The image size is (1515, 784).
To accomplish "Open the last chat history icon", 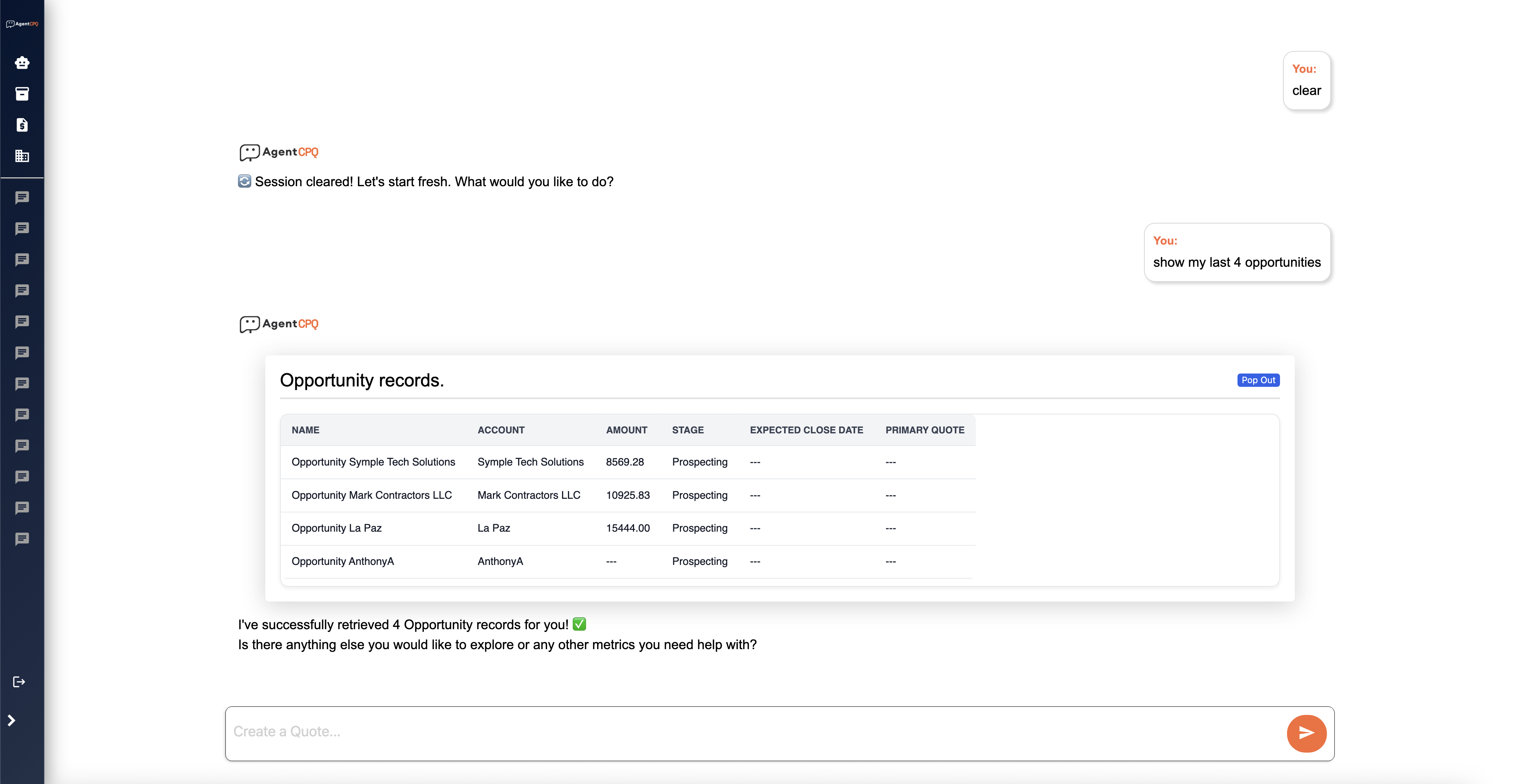I will (x=22, y=539).
